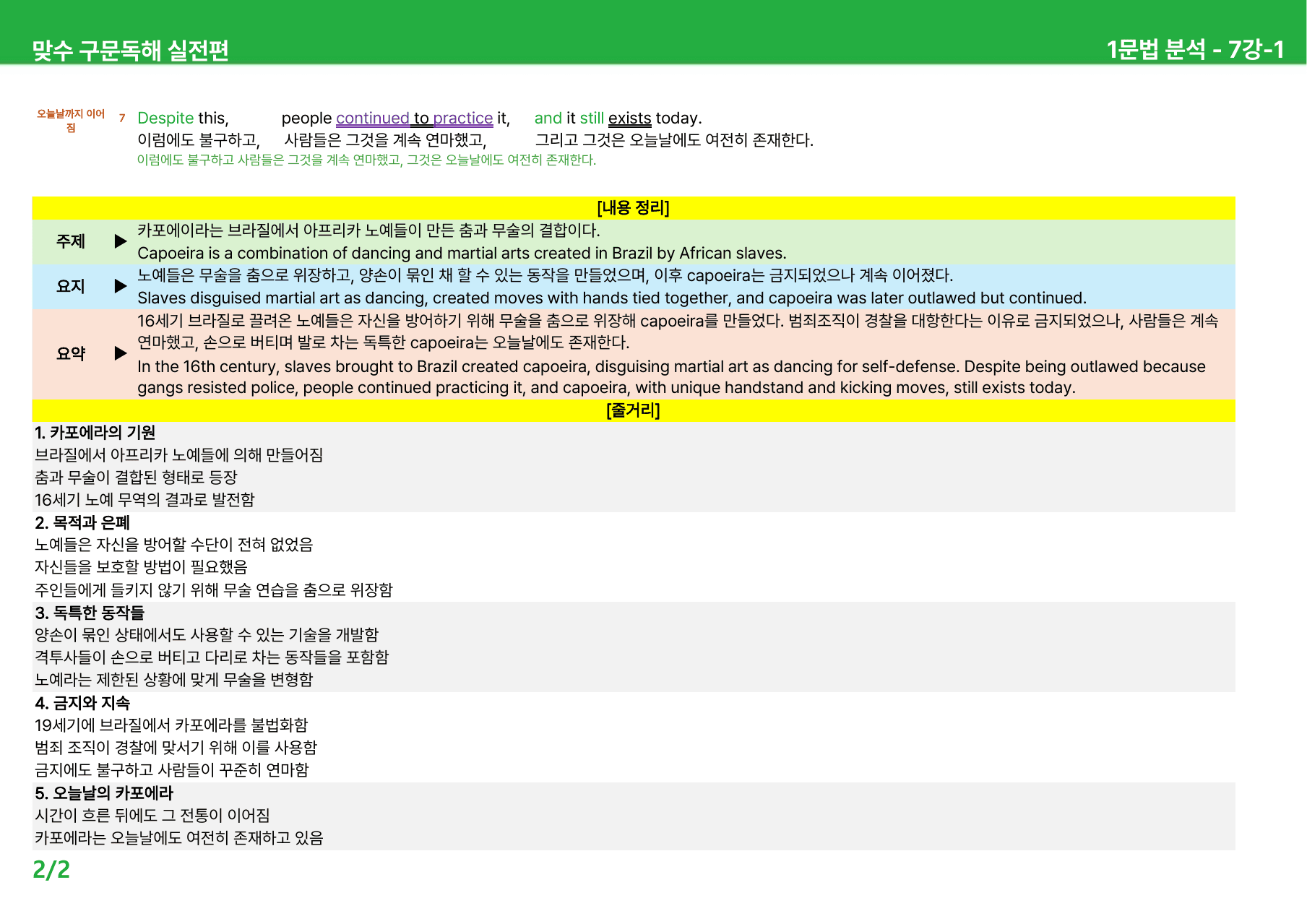Click the sentence starting Slaves disguised martial art
This screenshot has width=1307, height=924.
pos(612,298)
